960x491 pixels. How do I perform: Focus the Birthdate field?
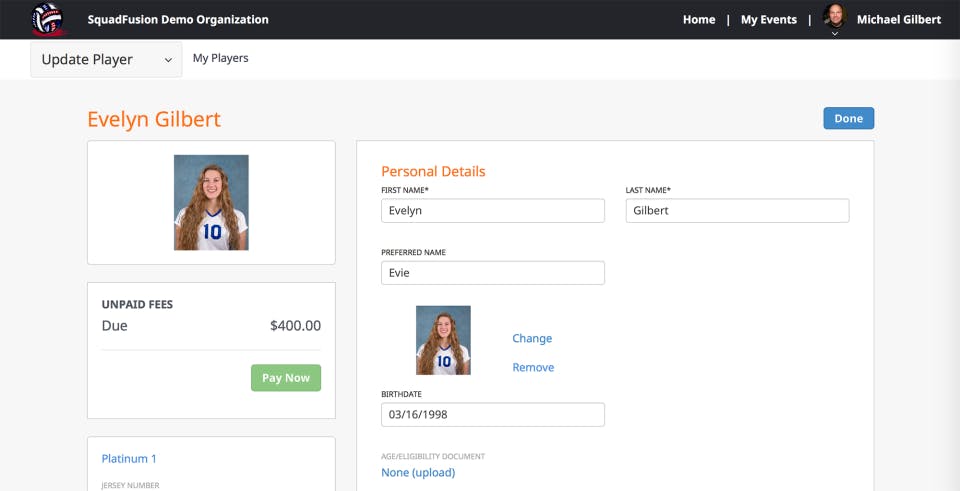coord(493,414)
